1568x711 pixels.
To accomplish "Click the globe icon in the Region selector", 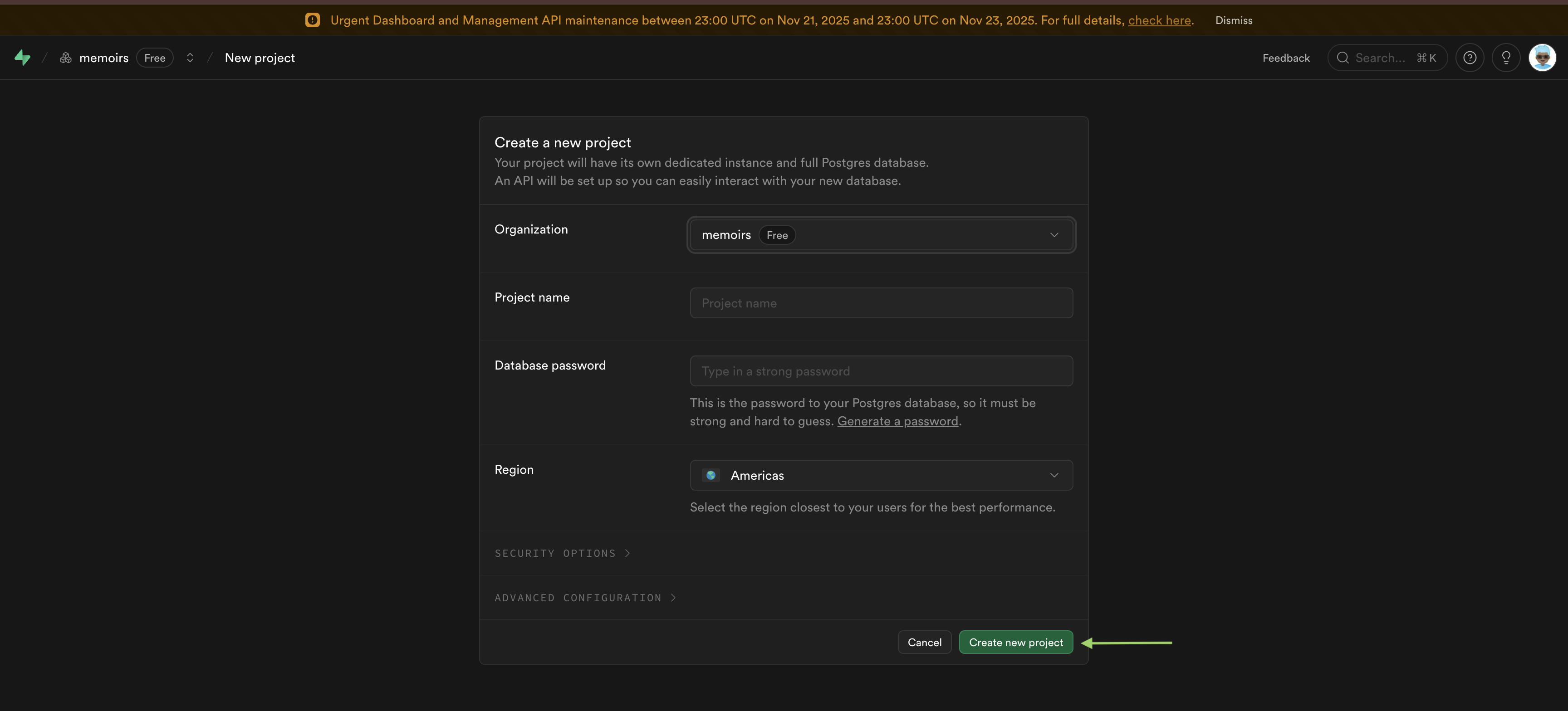I will click(710, 475).
